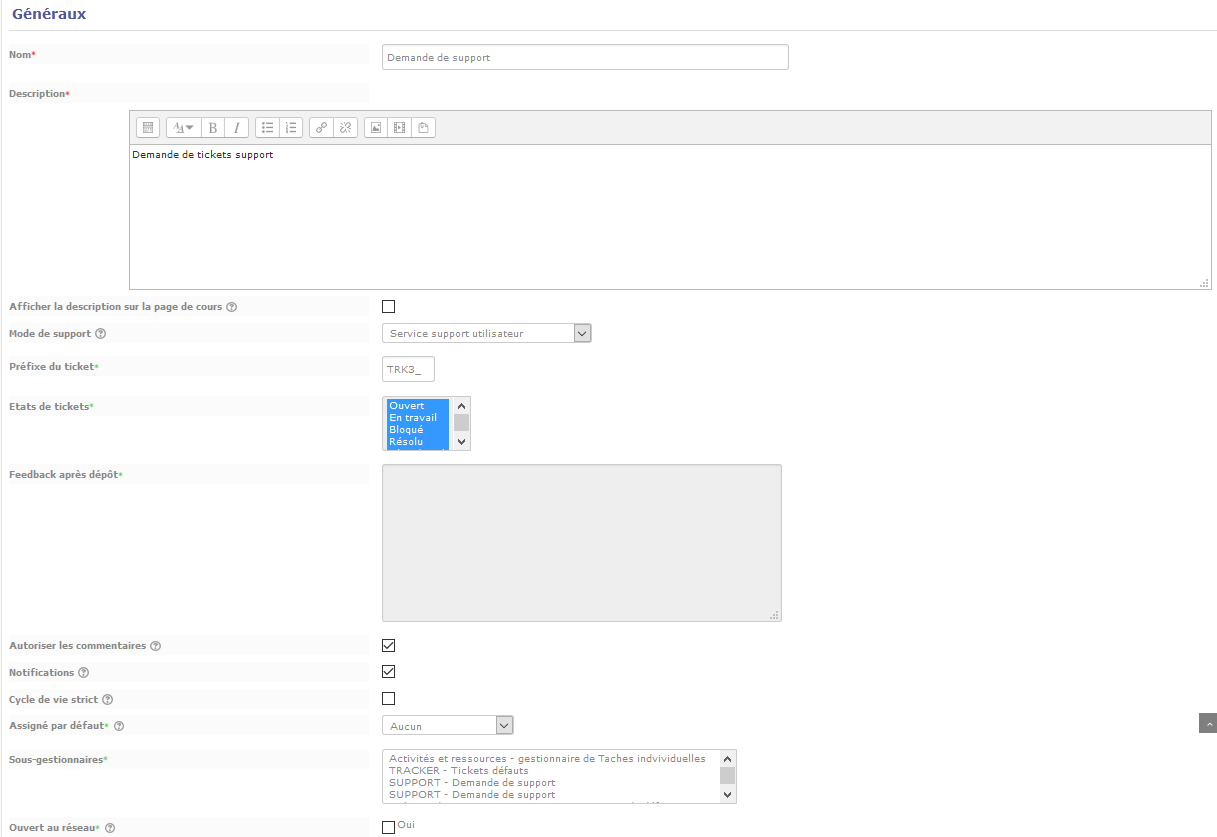Open the paragraph styles dropdown in editor

[x=183, y=128]
